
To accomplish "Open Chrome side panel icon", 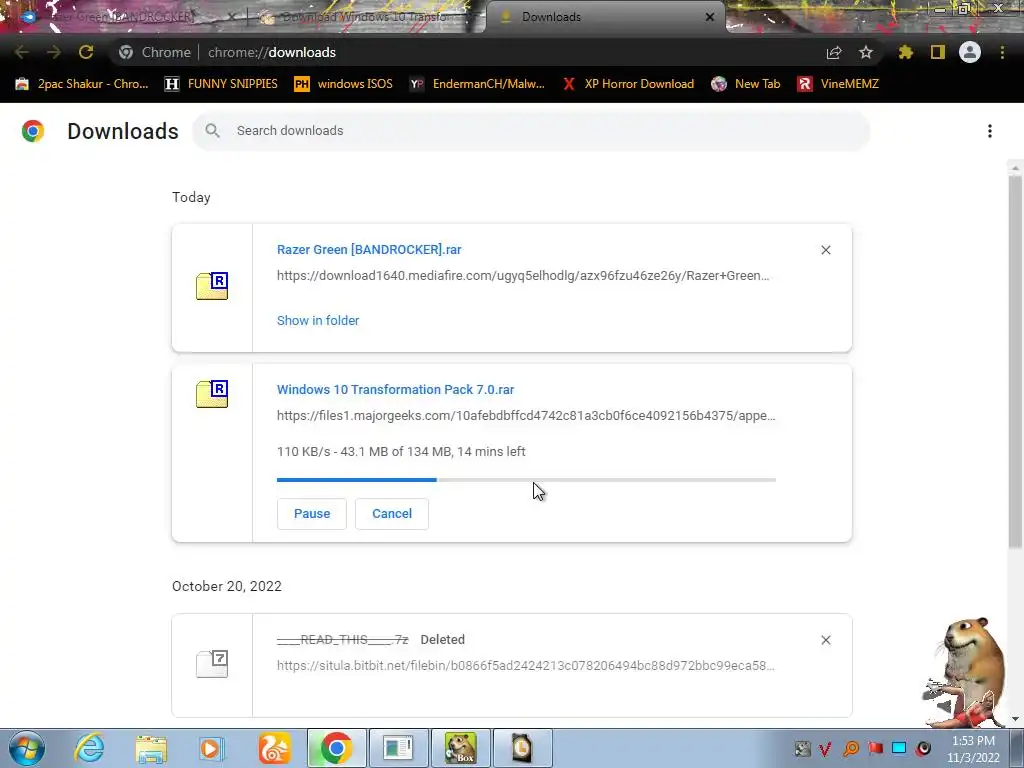I will (938, 52).
